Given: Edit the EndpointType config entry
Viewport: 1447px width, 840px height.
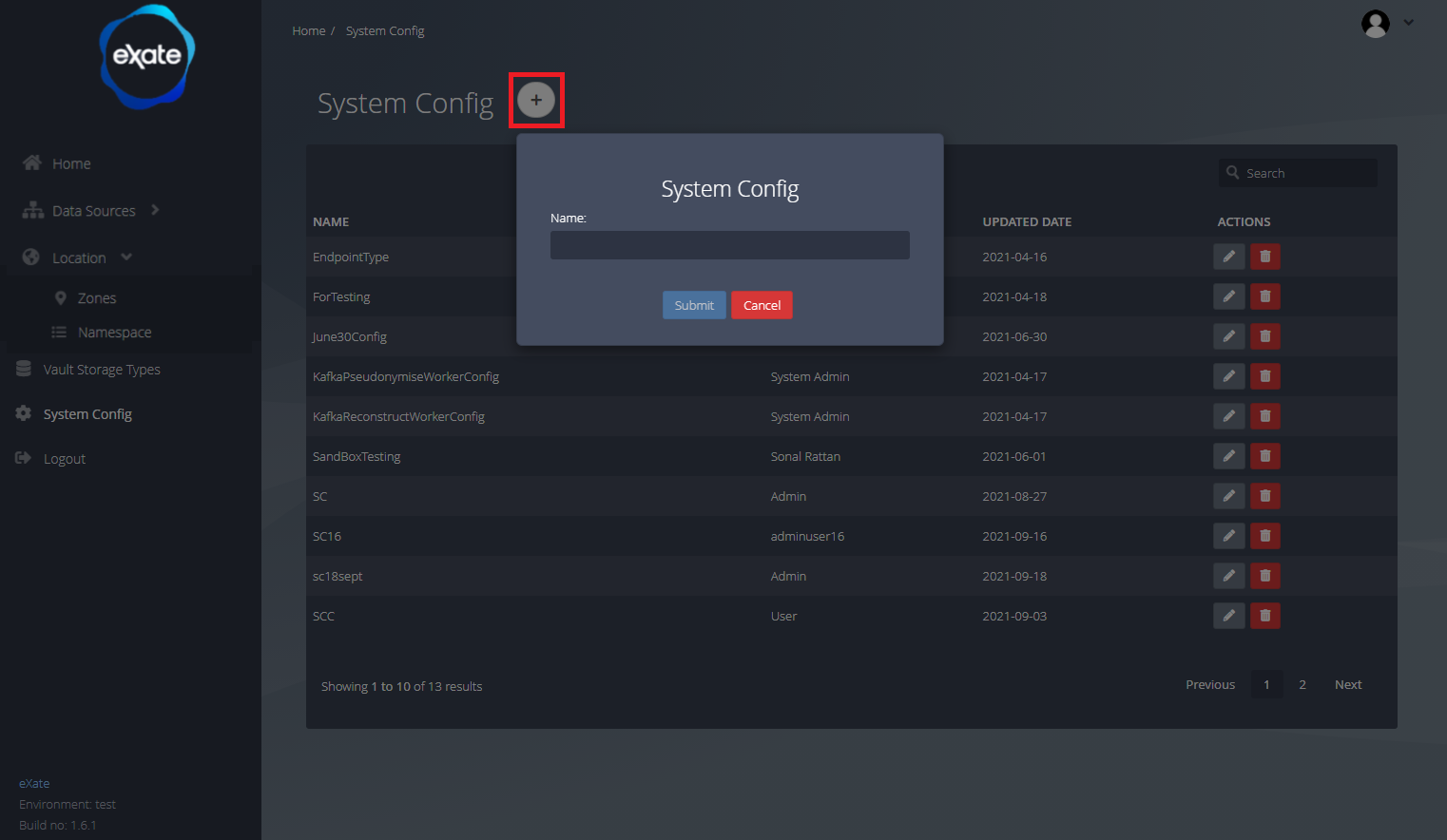Looking at the screenshot, I should tap(1228, 257).
